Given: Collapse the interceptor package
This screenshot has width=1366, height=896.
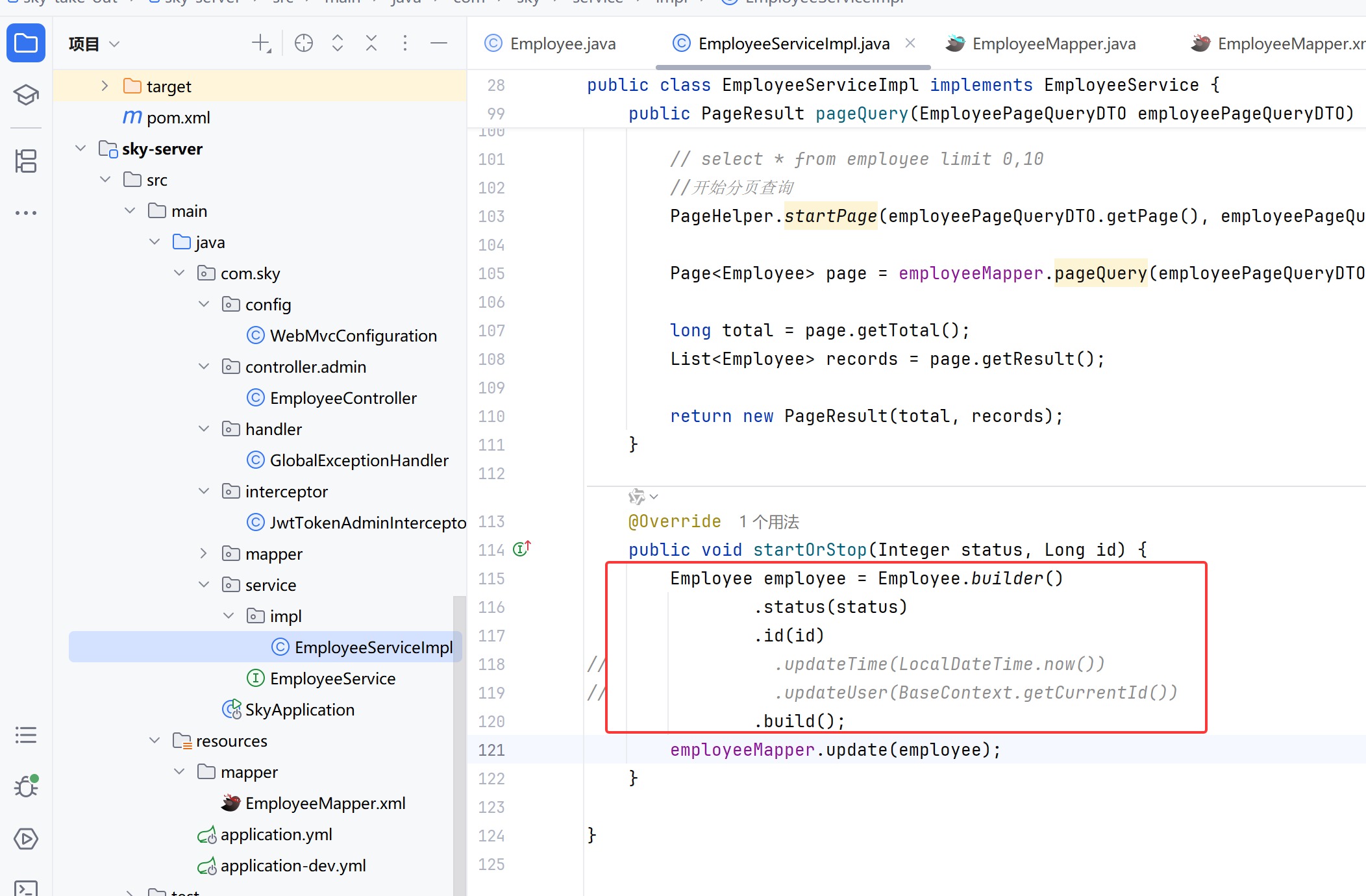Looking at the screenshot, I should [x=204, y=491].
